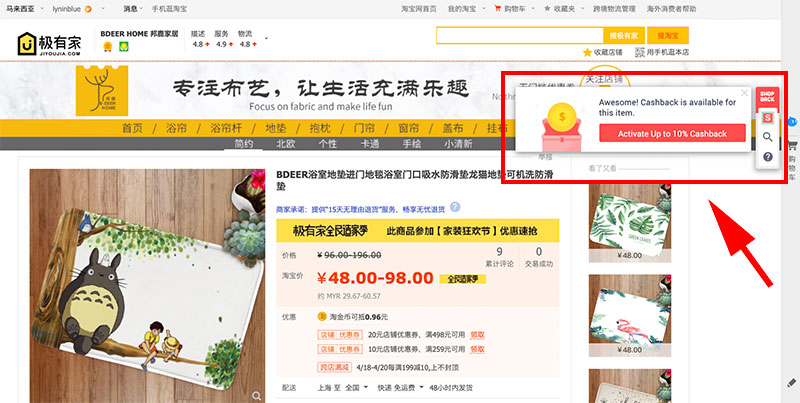Click the red ShopBack S icon

[767, 118]
